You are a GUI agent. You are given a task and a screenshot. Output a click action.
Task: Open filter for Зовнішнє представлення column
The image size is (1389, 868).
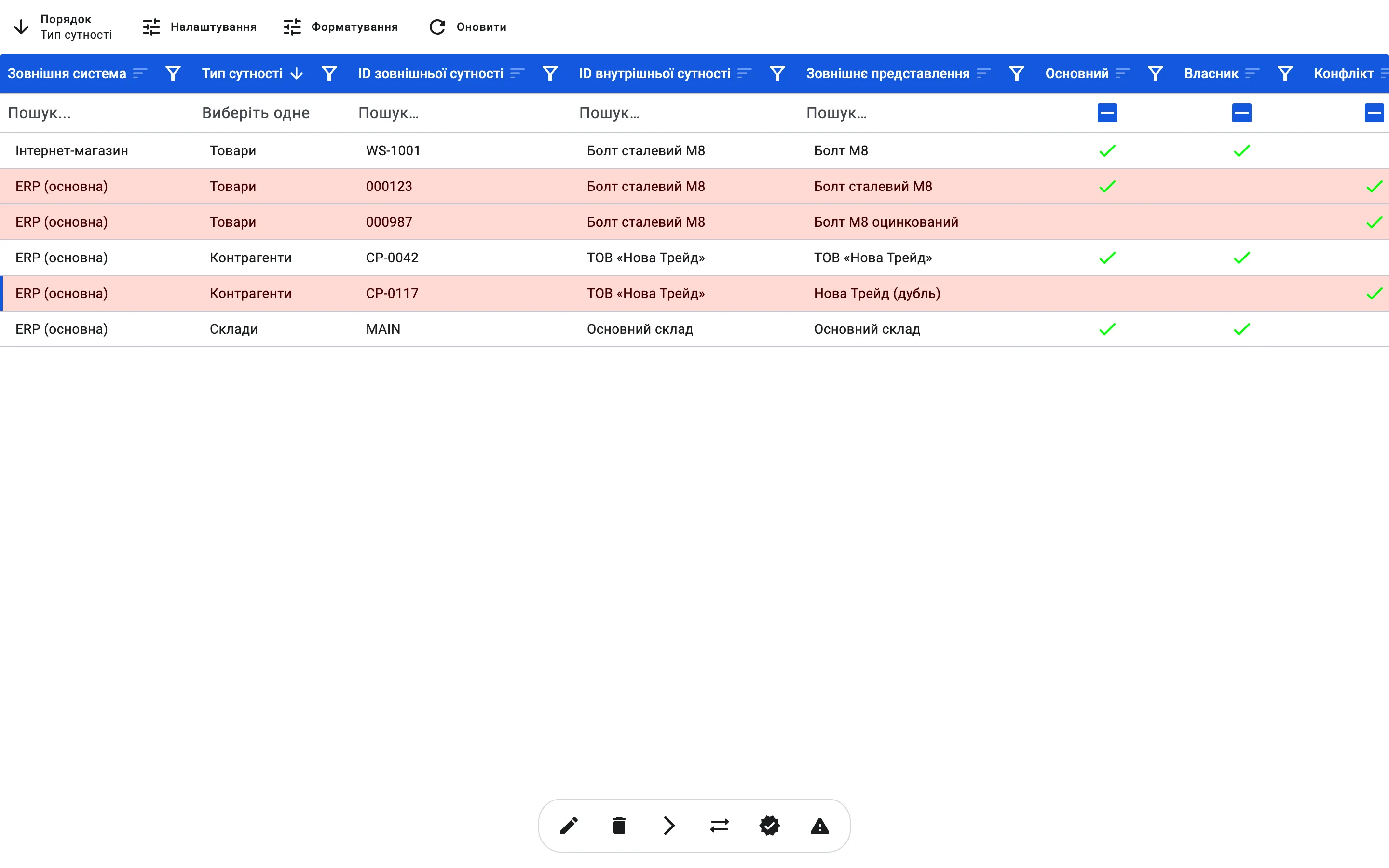pyautogui.click(x=1017, y=73)
